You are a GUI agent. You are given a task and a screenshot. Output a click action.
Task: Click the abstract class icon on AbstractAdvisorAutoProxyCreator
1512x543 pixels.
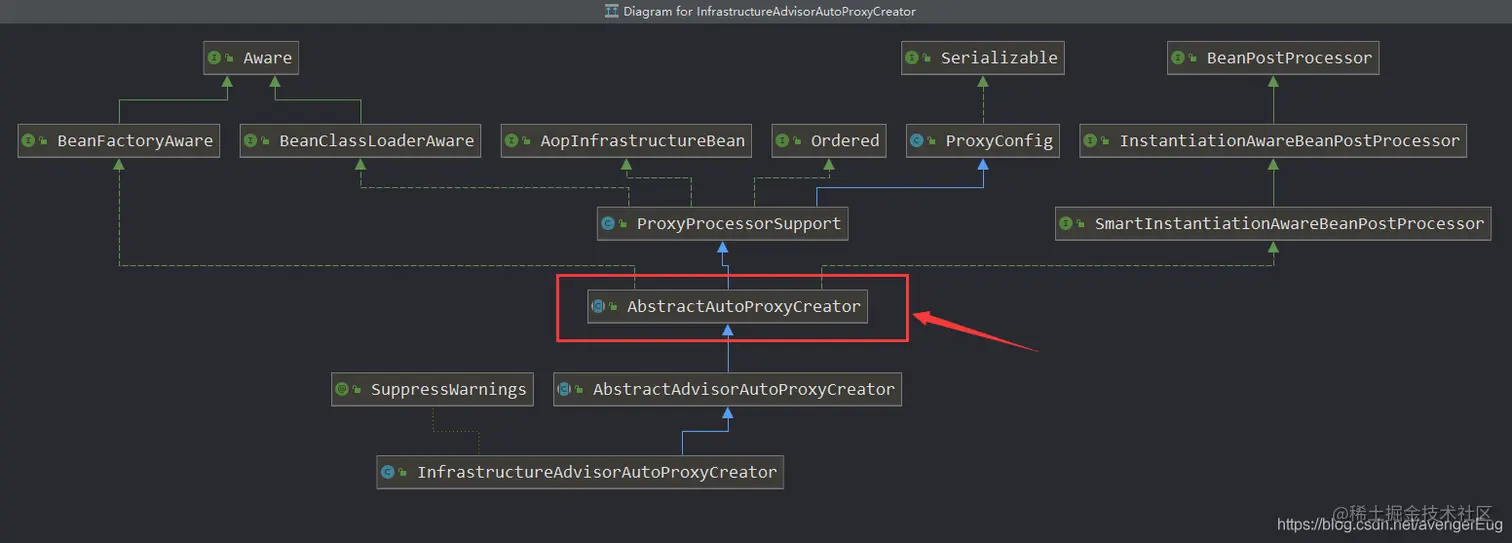(564, 390)
